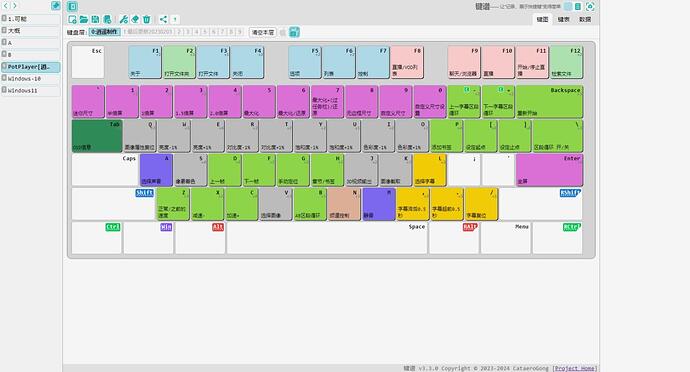Select the 大概 entry in the sidebar
This screenshot has width=690, height=372.
(30, 31)
